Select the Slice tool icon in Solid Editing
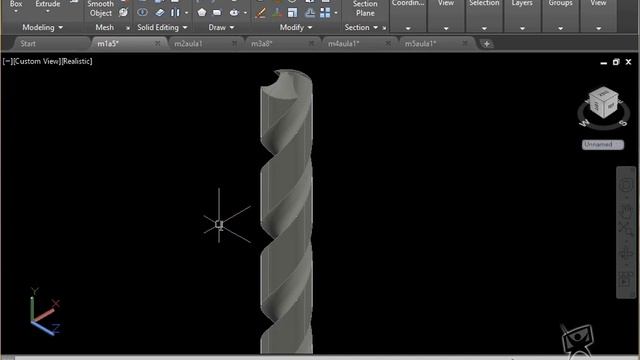The image size is (640, 360). click(x=160, y=13)
